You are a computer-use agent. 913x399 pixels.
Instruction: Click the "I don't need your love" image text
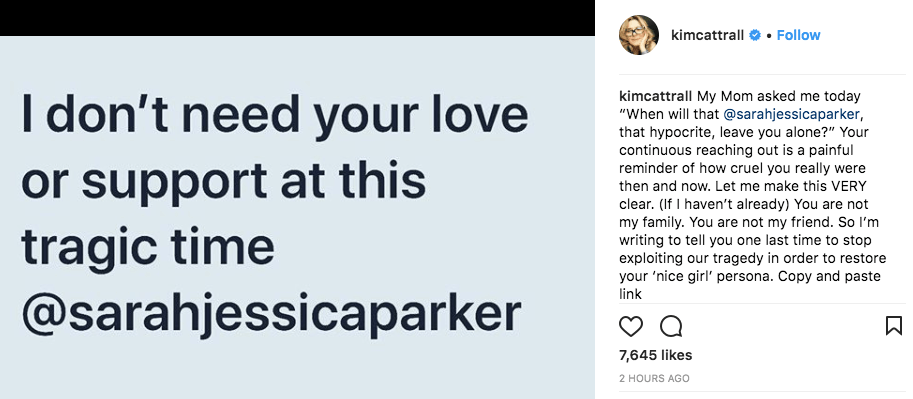pyautogui.click(x=275, y=113)
